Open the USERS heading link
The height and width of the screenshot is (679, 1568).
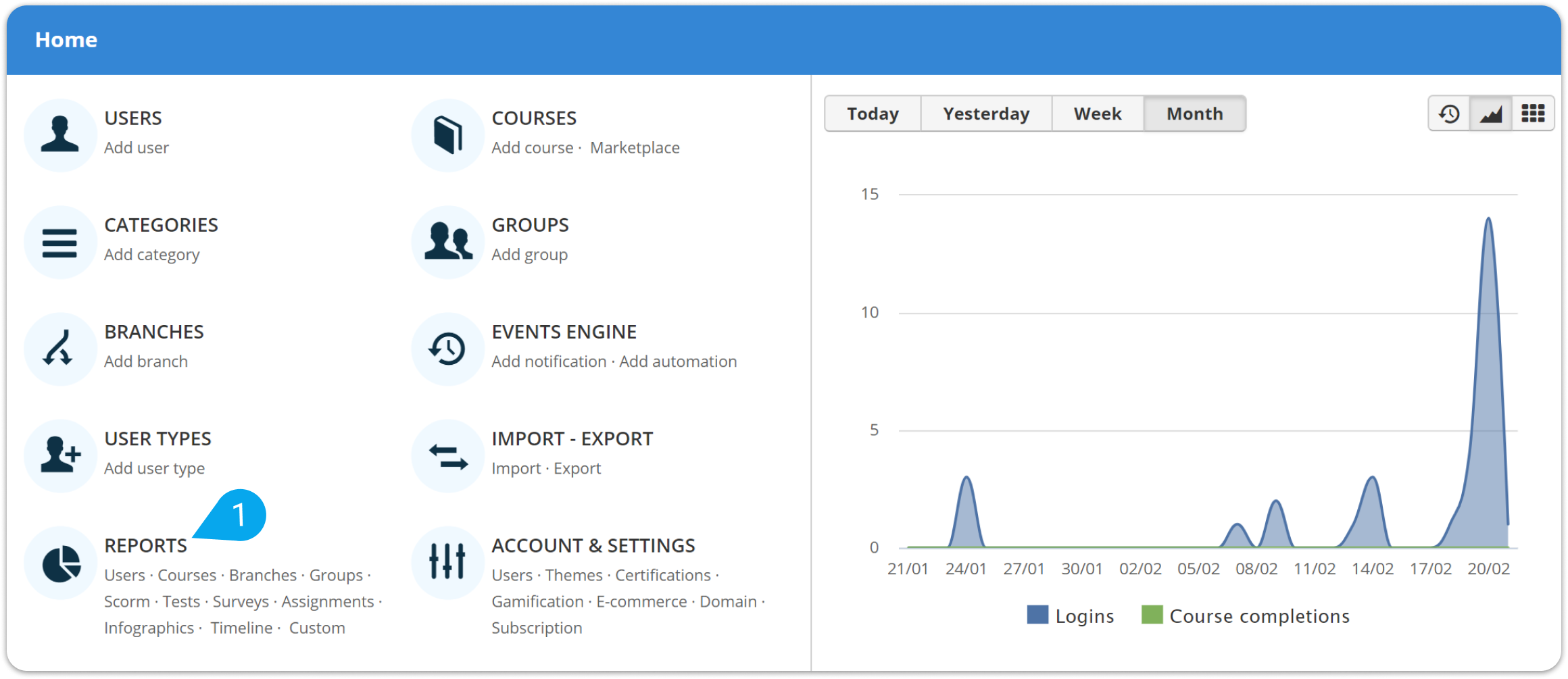click(133, 118)
